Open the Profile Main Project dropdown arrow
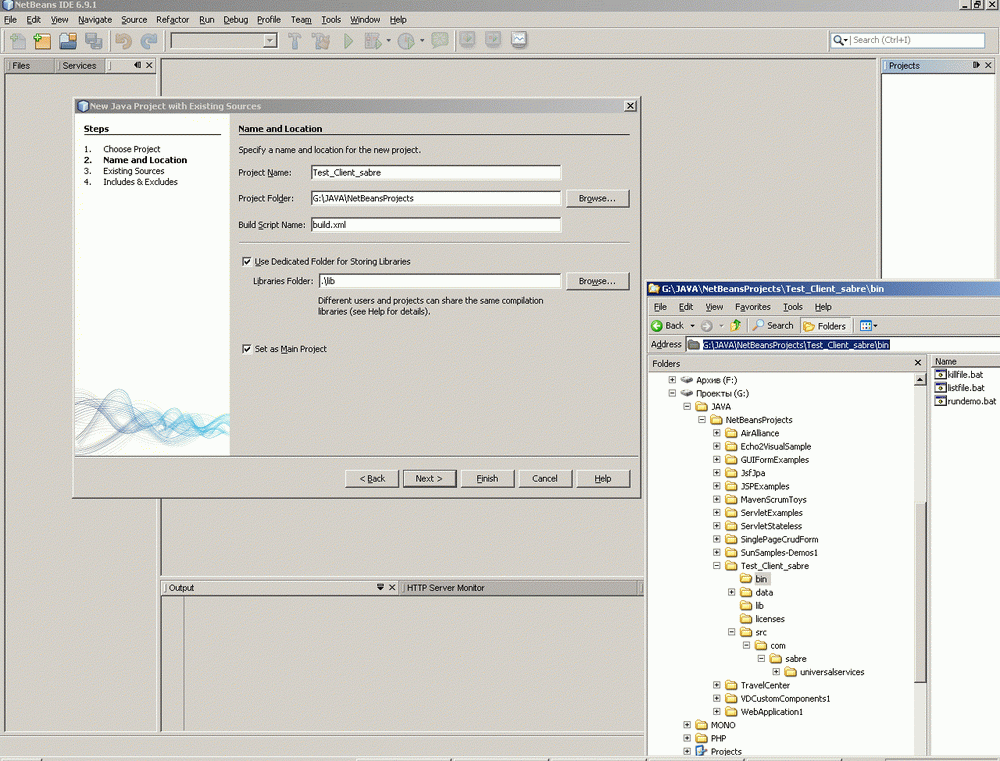1000x761 pixels. pyautogui.click(x=422, y=41)
